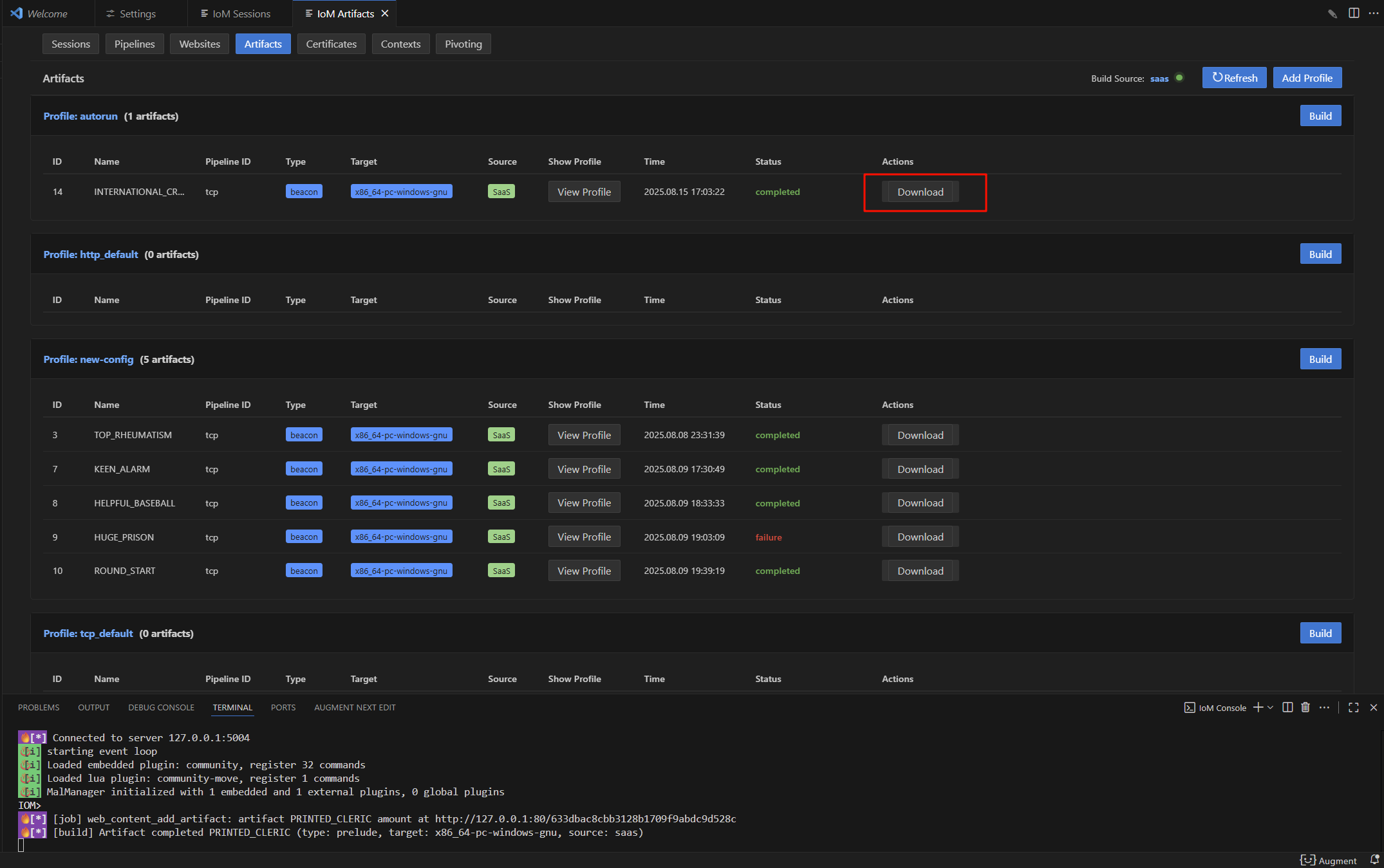Click the green build source status dot

coord(1179,78)
